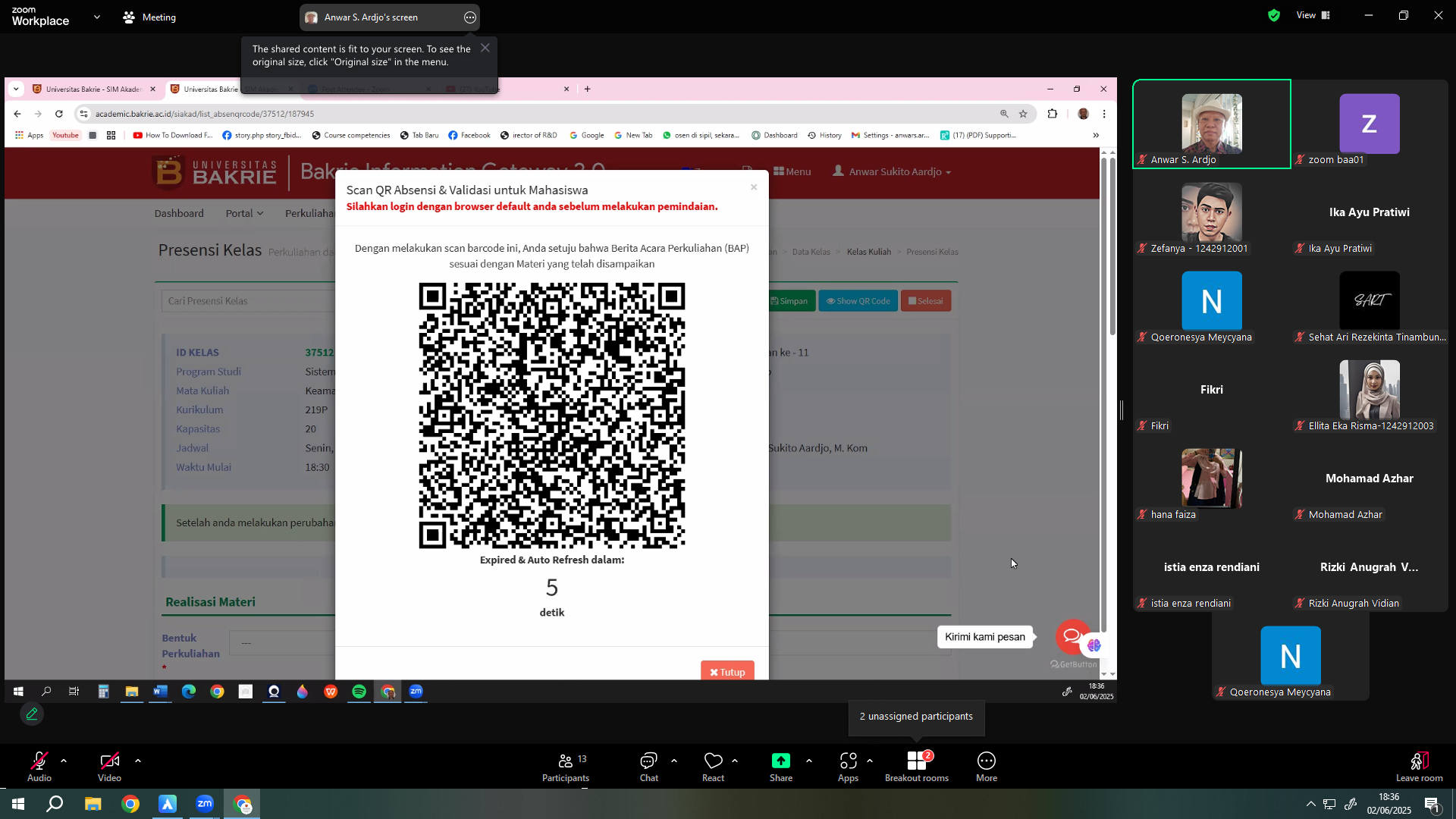
Task: Select the zoom baa01 participant tile
Action: pos(1370,124)
